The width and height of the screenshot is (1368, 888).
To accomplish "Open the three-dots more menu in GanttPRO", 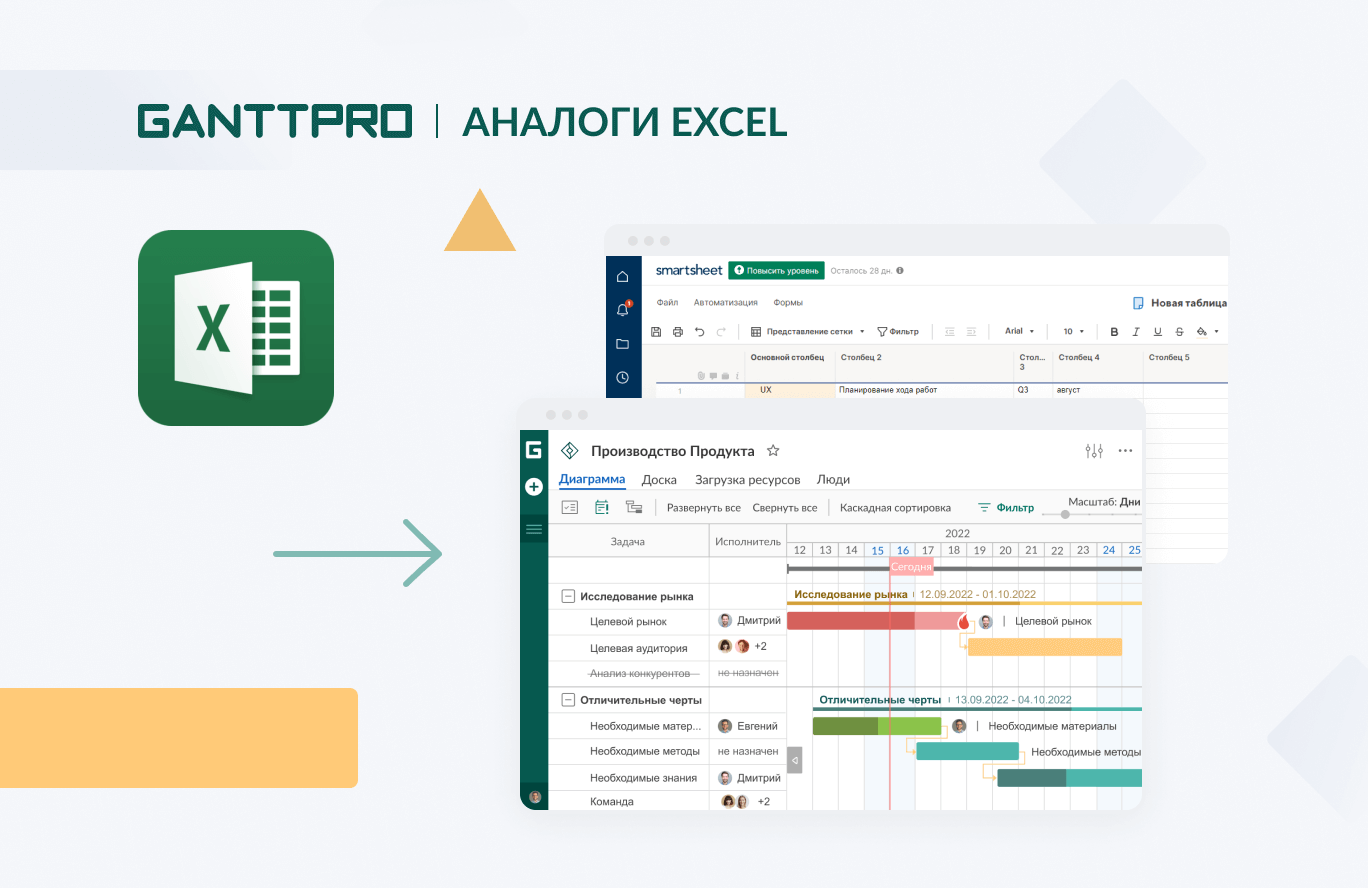I will point(1126,451).
